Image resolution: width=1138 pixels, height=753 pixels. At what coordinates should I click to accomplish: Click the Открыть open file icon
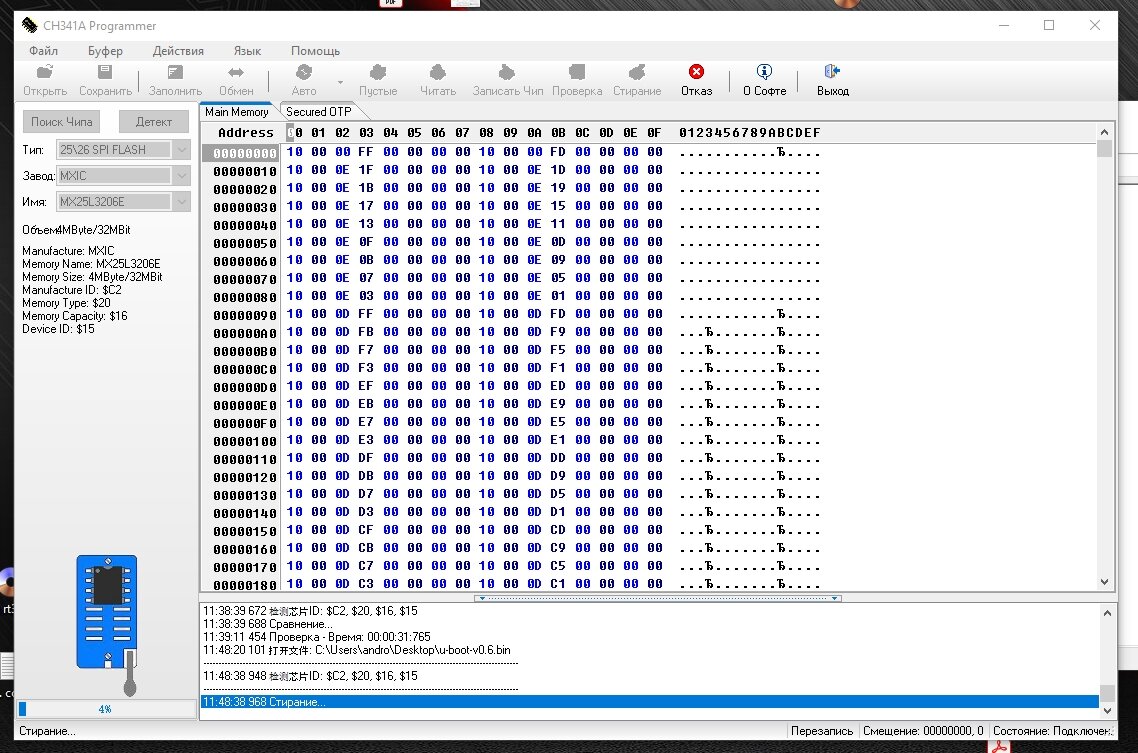[45, 72]
